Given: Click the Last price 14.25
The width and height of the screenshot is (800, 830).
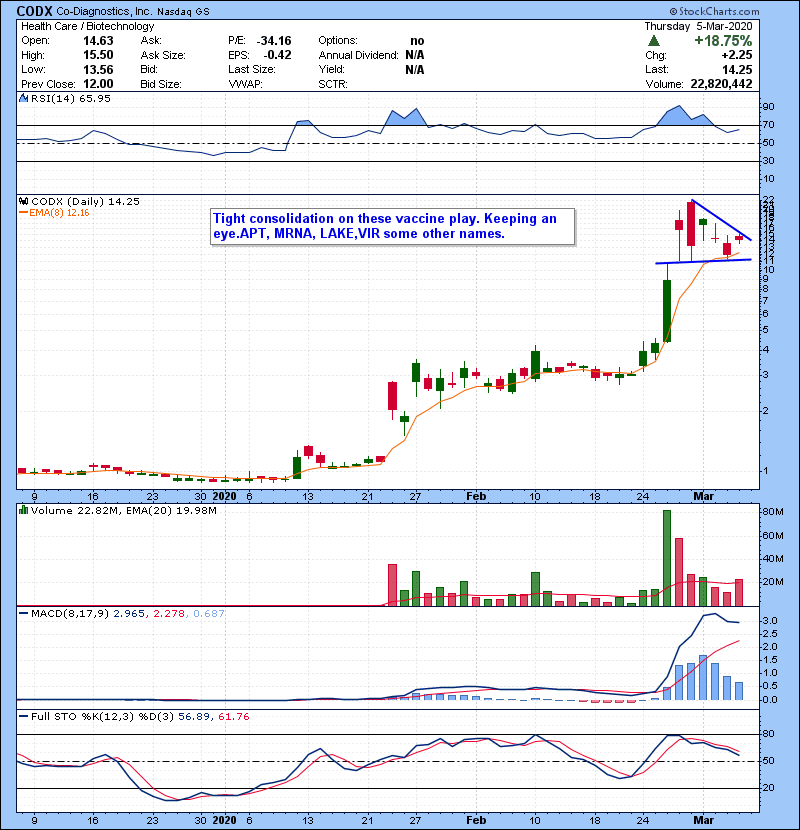Looking at the screenshot, I should pos(737,69).
